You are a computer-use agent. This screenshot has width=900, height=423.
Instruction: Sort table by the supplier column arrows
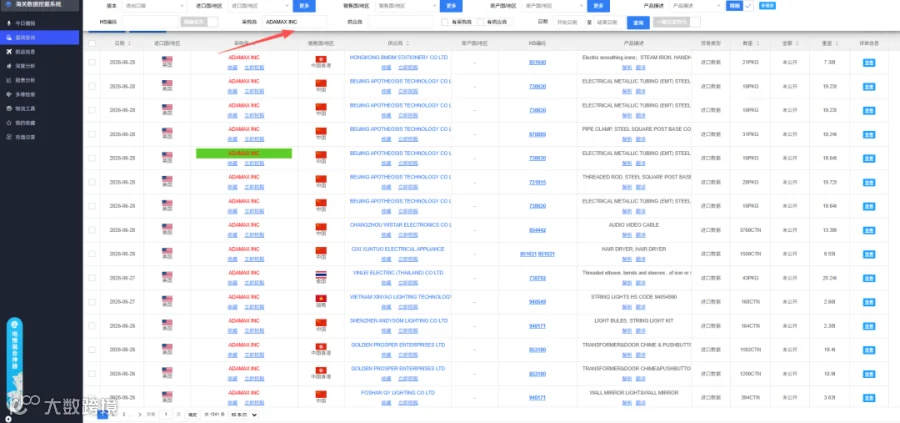pyautogui.click(x=408, y=43)
